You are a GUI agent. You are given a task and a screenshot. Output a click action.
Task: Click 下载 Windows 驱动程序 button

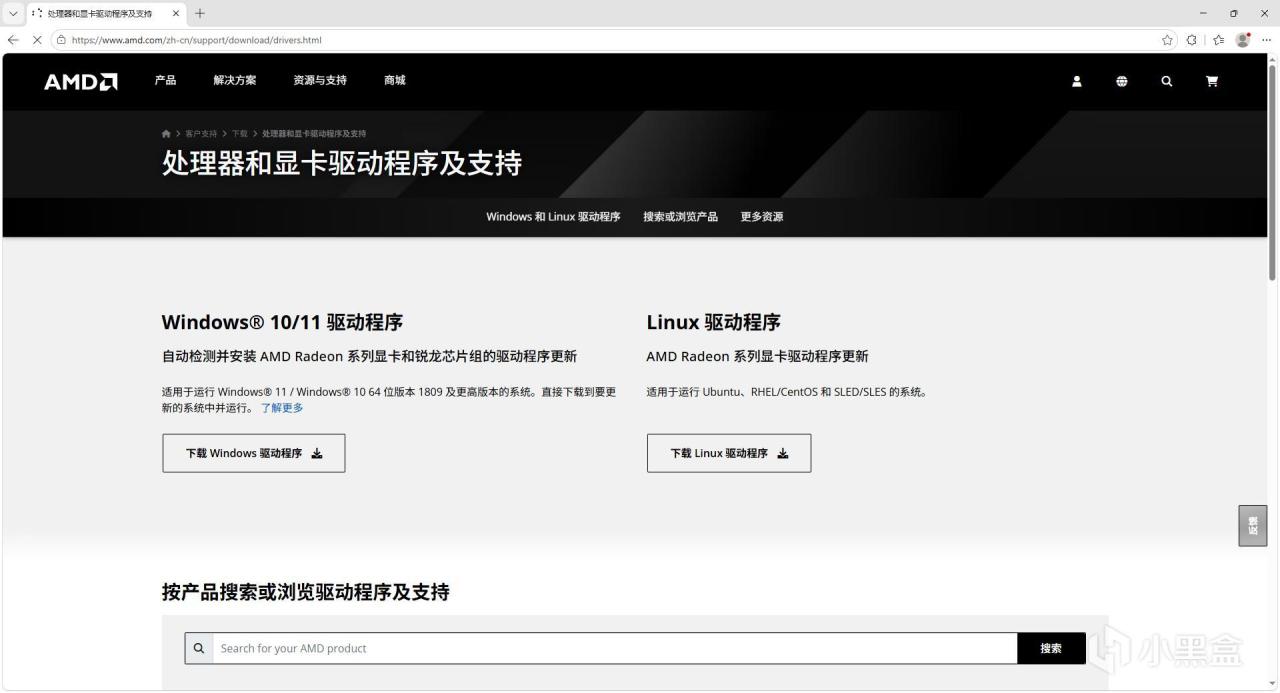[x=254, y=453]
